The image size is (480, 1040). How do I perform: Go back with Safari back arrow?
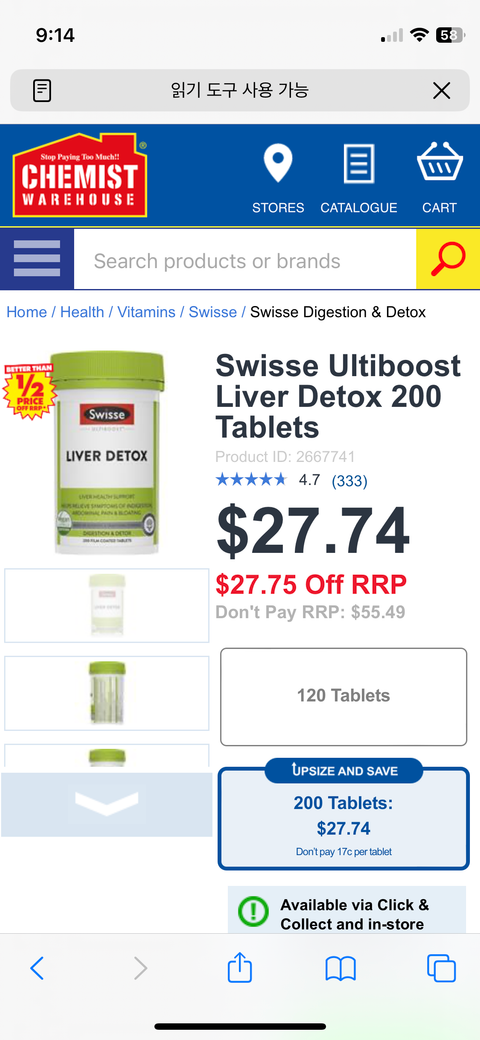[37, 968]
